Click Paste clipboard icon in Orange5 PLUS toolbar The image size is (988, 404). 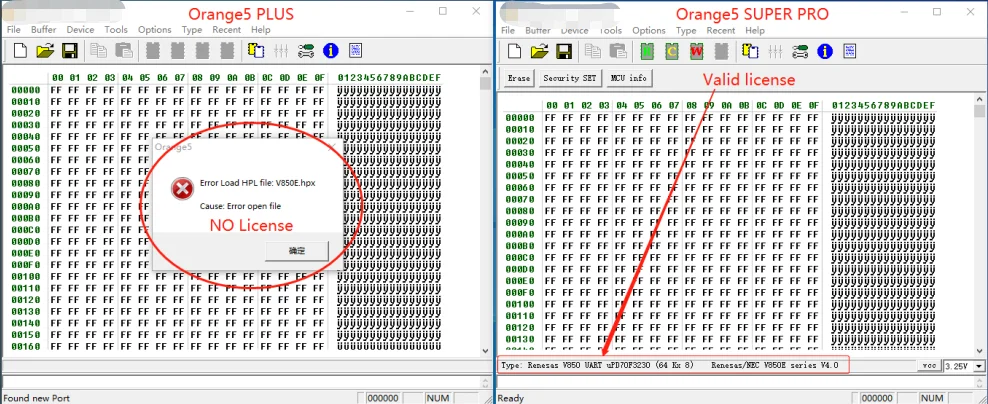click(124, 50)
